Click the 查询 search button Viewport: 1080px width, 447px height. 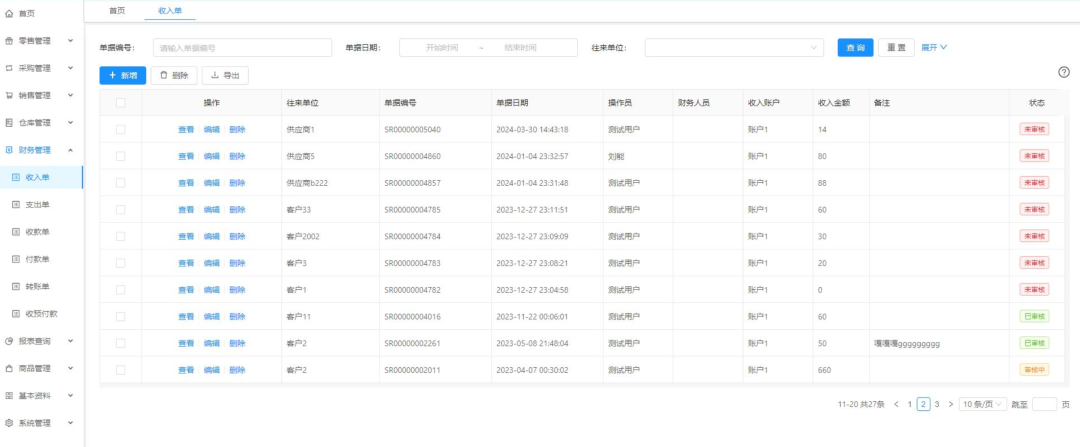[x=855, y=47]
